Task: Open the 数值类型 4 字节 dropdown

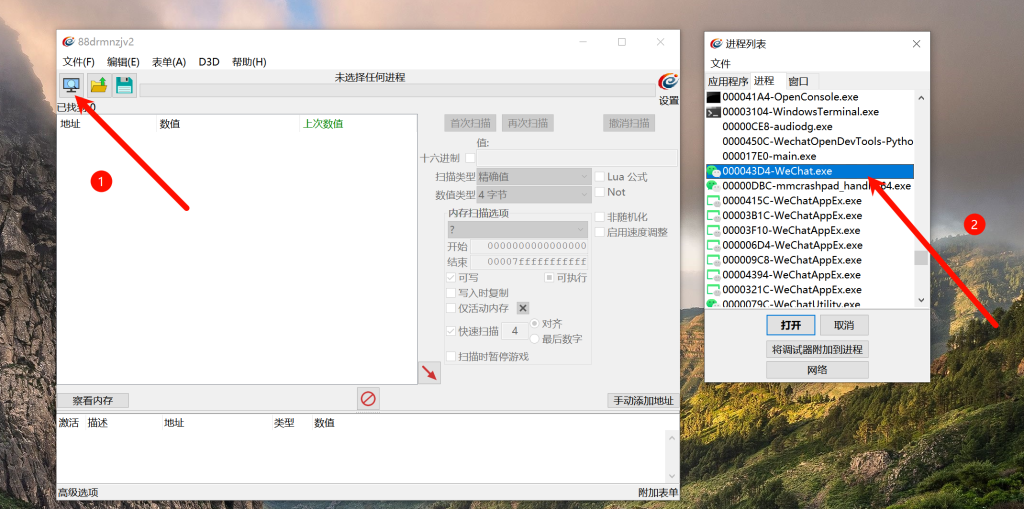Action: pos(534,195)
